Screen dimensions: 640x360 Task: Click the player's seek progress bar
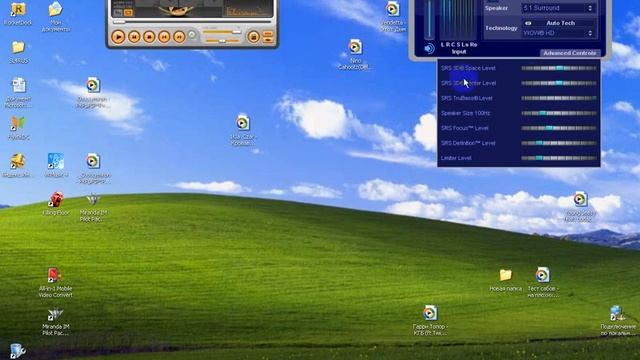tap(192, 22)
